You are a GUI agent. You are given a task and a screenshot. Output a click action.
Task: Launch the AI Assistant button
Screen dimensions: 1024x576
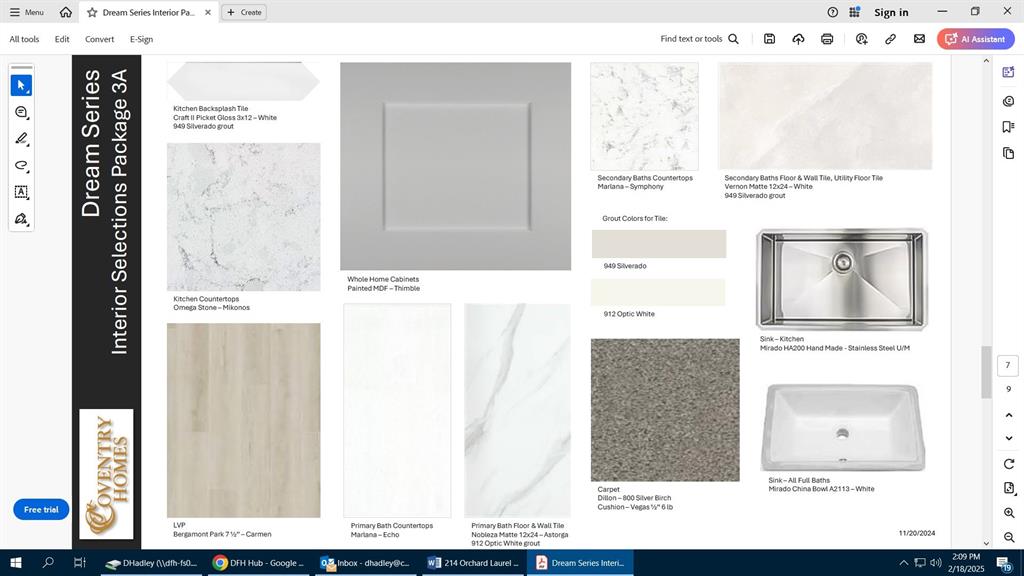[x=976, y=39]
